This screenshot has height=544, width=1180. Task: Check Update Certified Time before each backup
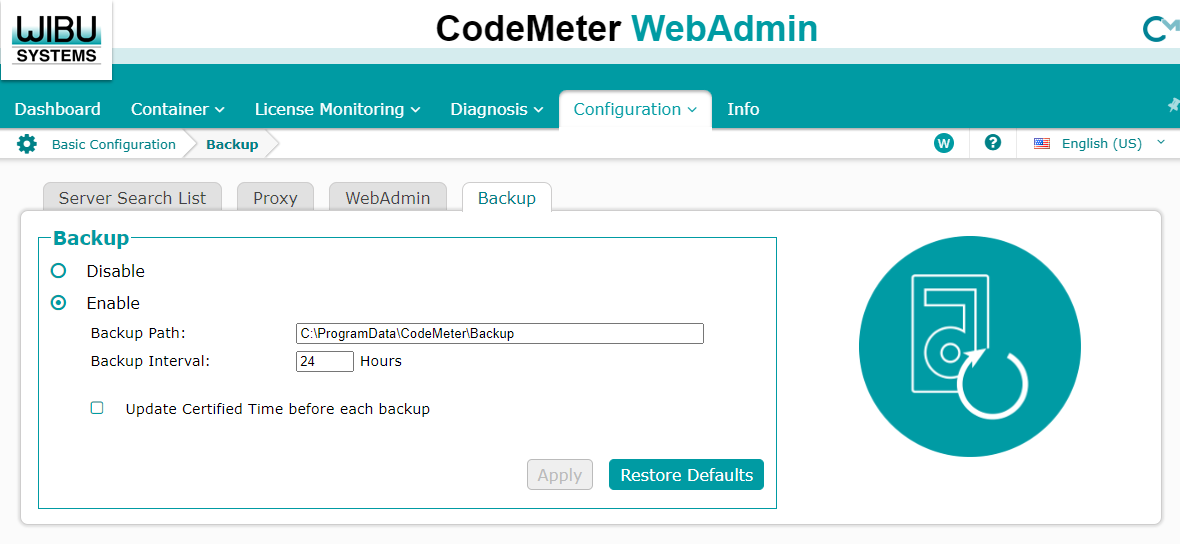(x=97, y=408)
